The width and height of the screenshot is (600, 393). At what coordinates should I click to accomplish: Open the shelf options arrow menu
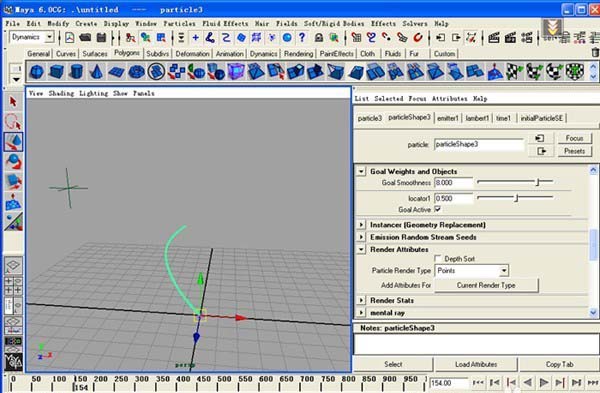[16, 79]
